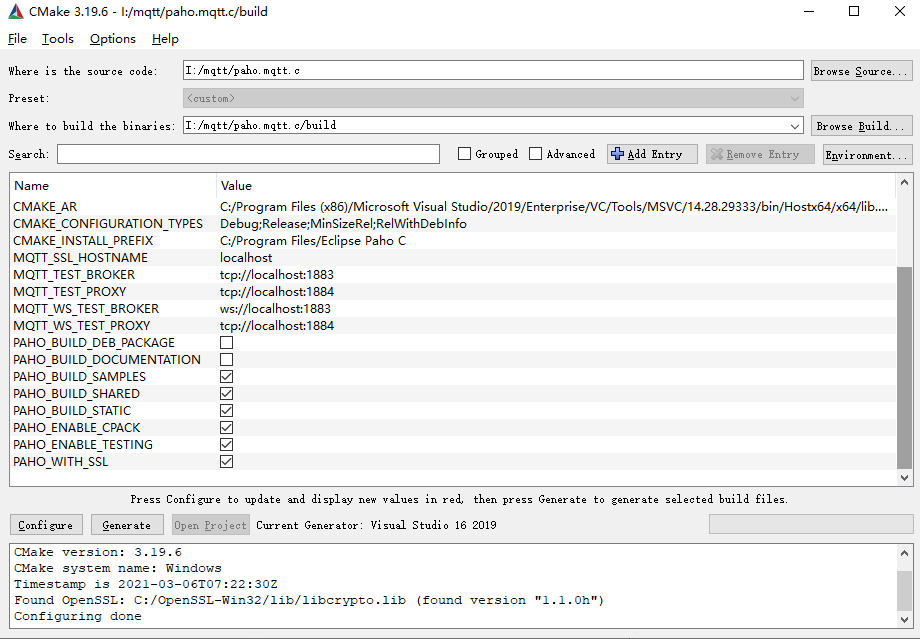The image size is (920, 639).
Task: Click the Browse Source button
Action: 861,71
